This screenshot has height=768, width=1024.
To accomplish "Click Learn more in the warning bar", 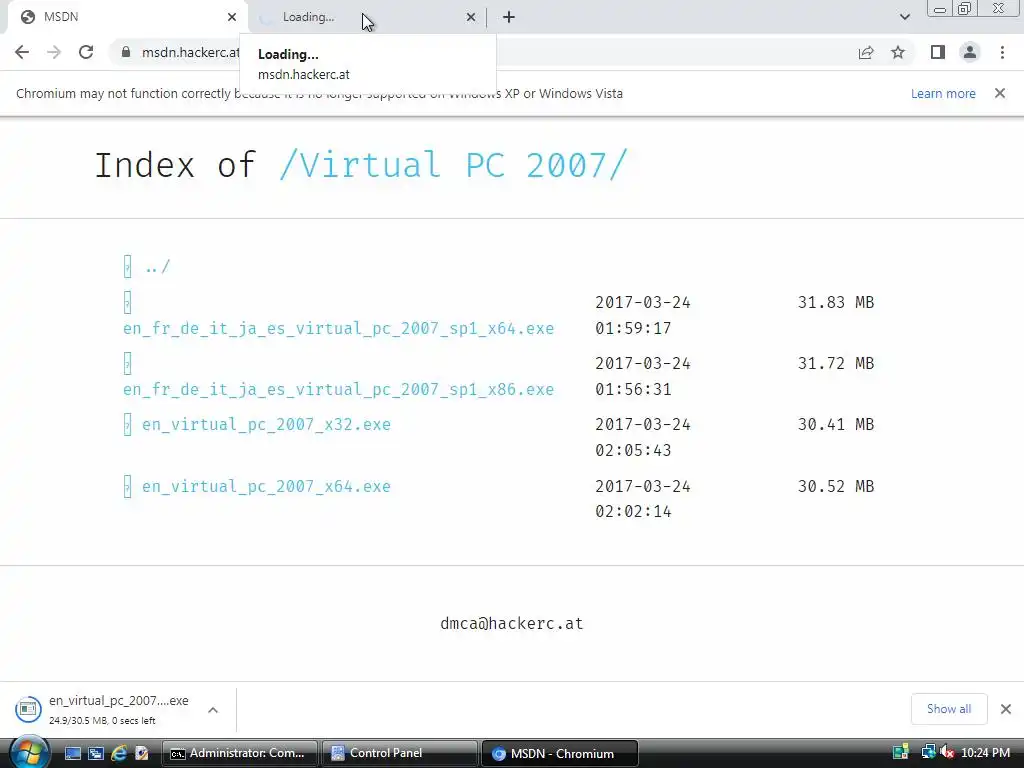I will [x=943, y=93].
